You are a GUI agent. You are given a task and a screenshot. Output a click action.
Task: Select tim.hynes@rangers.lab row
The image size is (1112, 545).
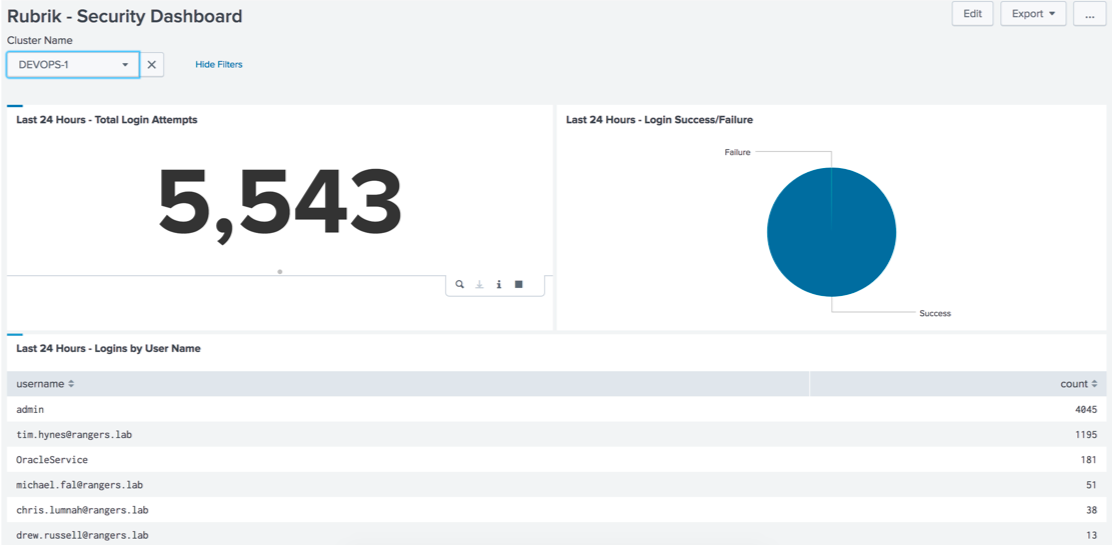tap(556, 434)
